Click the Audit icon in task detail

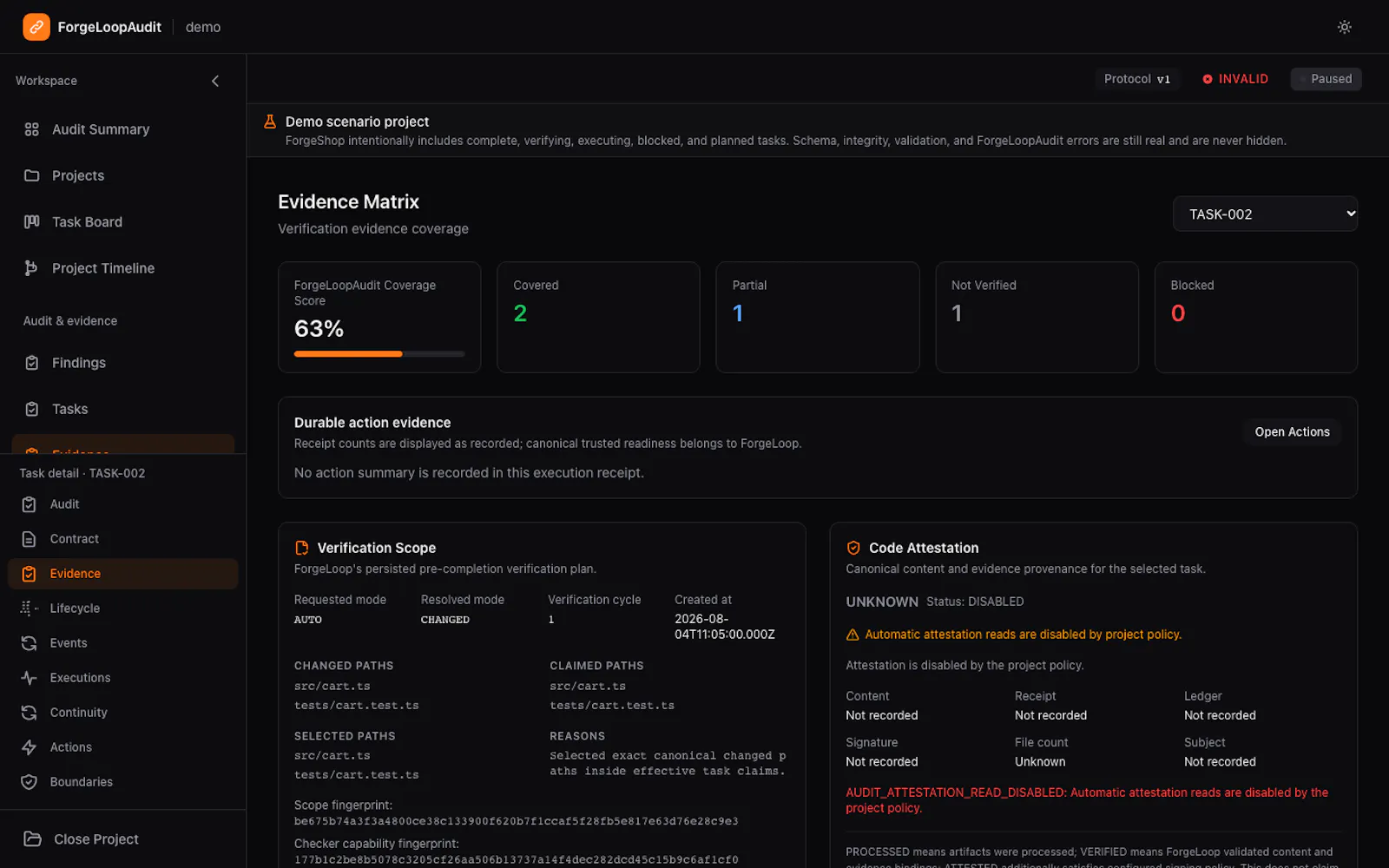[x=30, y=504]
